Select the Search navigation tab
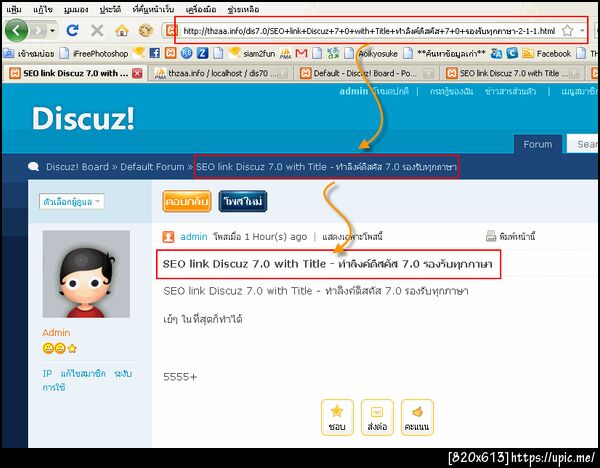Screen dimensions: 600x468 583,144
